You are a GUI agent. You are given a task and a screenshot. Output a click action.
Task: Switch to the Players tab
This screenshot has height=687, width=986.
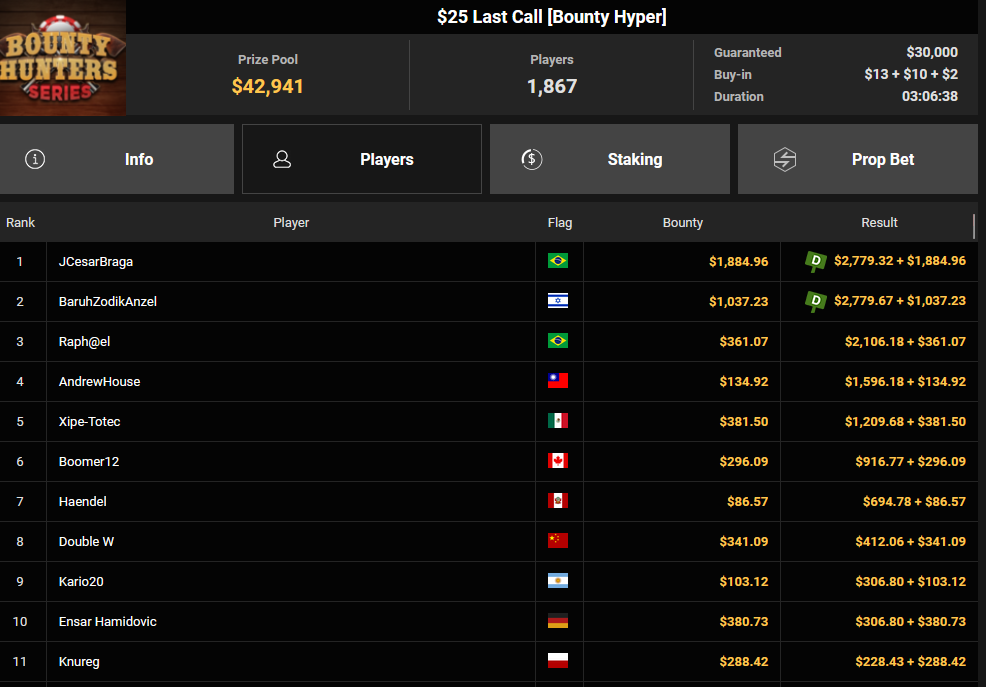point(362,159)
